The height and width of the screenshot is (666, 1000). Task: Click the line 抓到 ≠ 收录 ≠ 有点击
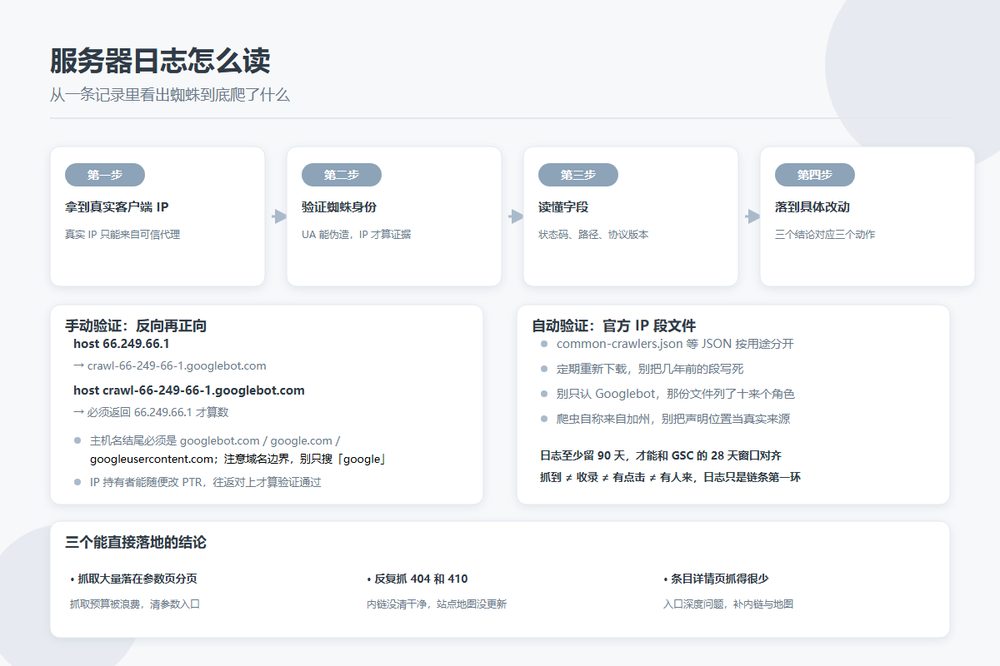670,477
